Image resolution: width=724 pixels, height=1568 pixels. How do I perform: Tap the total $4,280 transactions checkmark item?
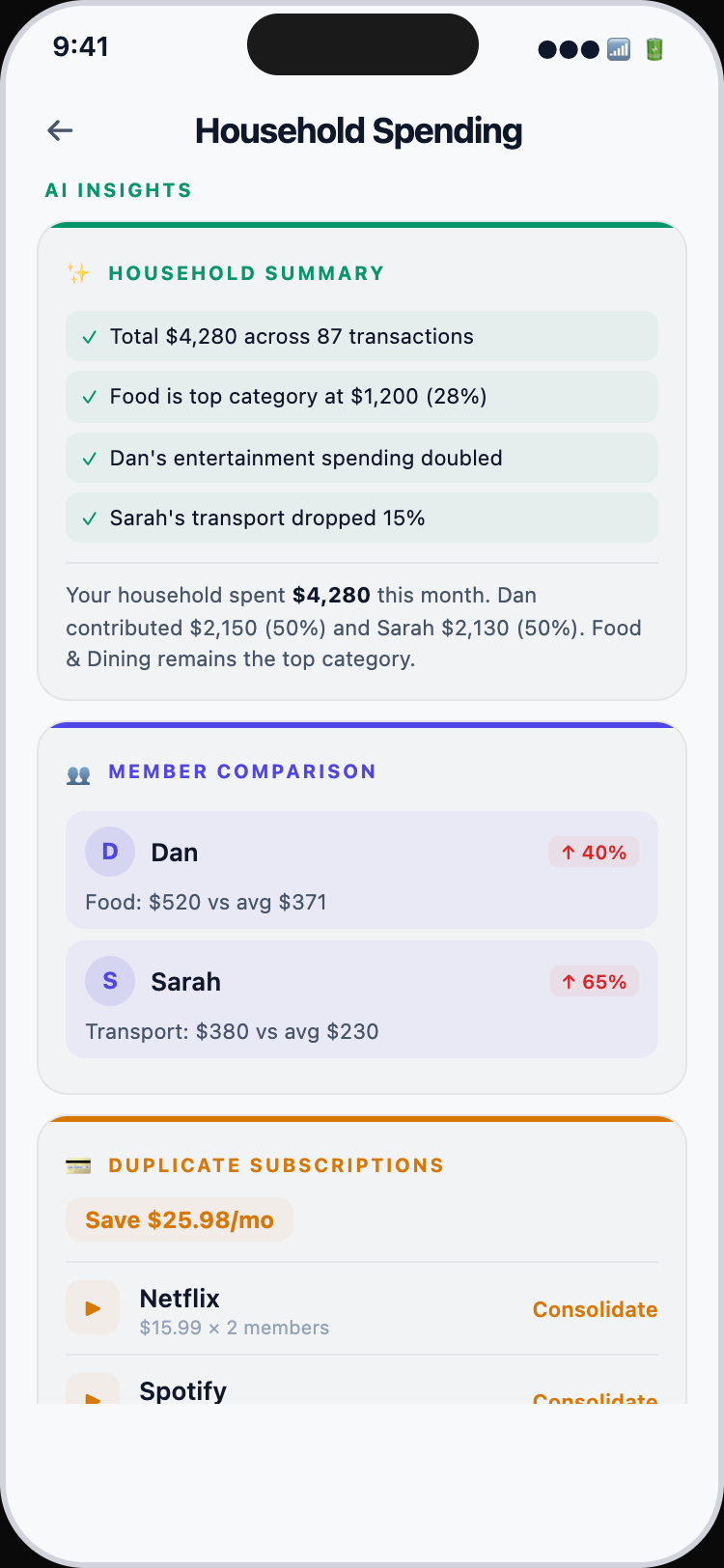click(x=361, y=336)
